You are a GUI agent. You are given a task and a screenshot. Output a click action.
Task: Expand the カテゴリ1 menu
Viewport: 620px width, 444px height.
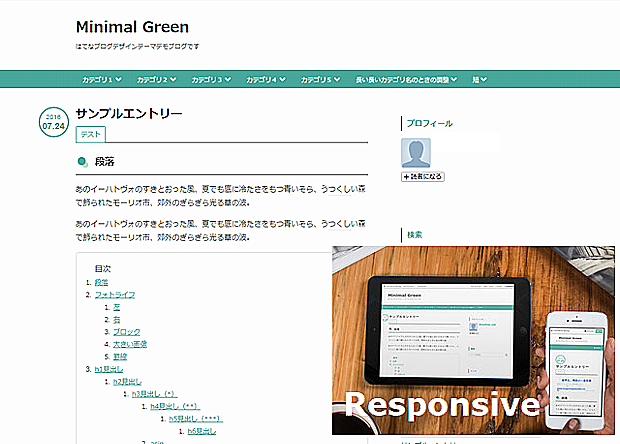tap(102, 79)
